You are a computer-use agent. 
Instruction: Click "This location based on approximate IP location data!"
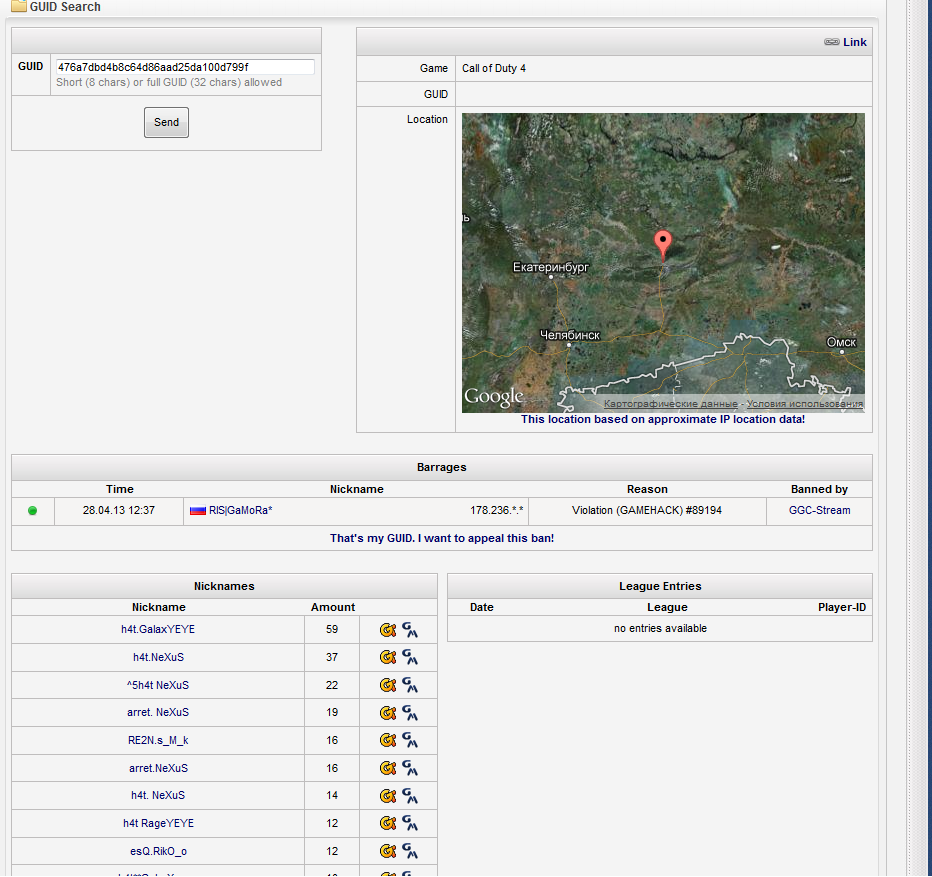tap(663, 419)
